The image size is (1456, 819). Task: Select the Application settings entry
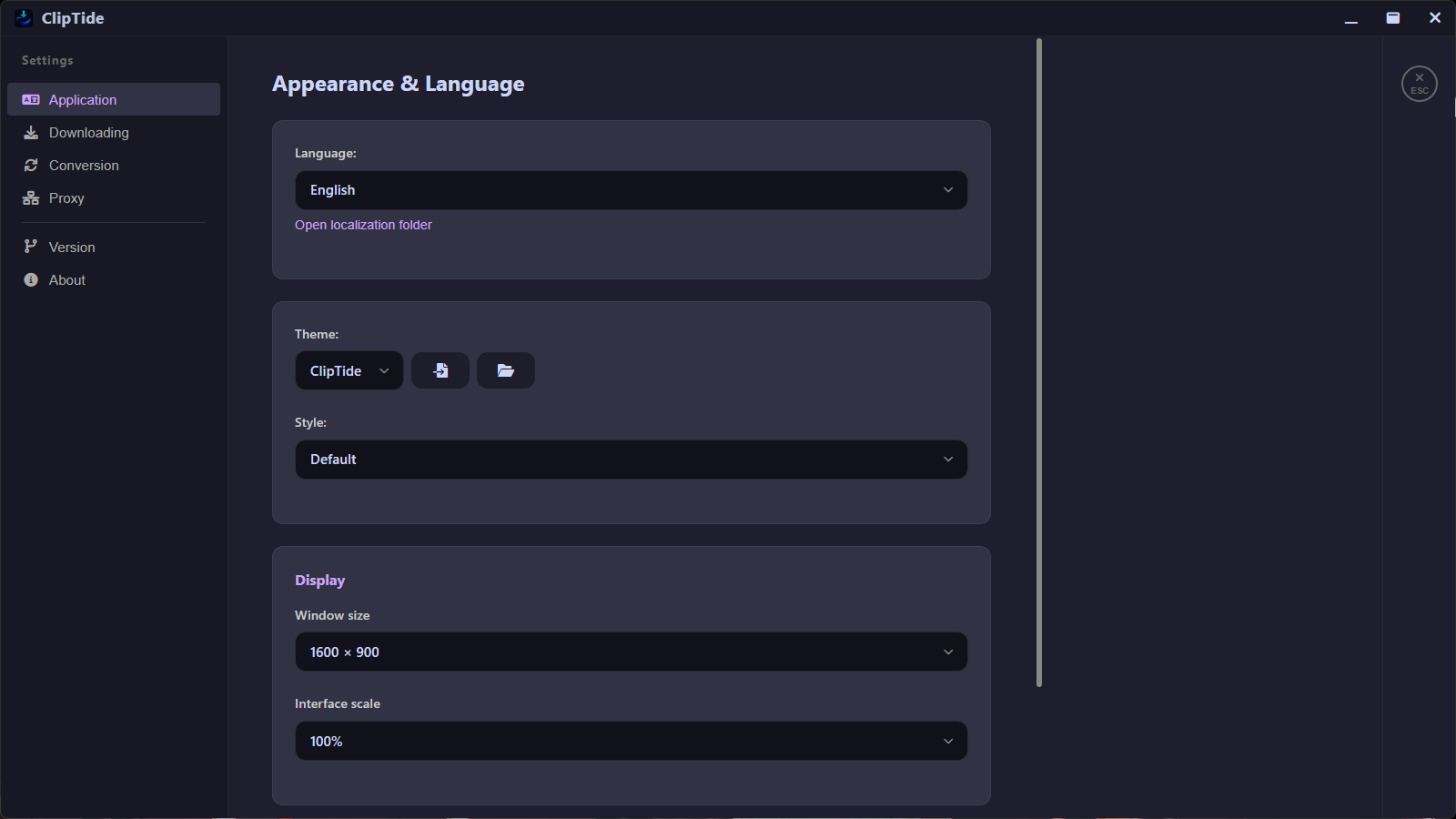82,99
